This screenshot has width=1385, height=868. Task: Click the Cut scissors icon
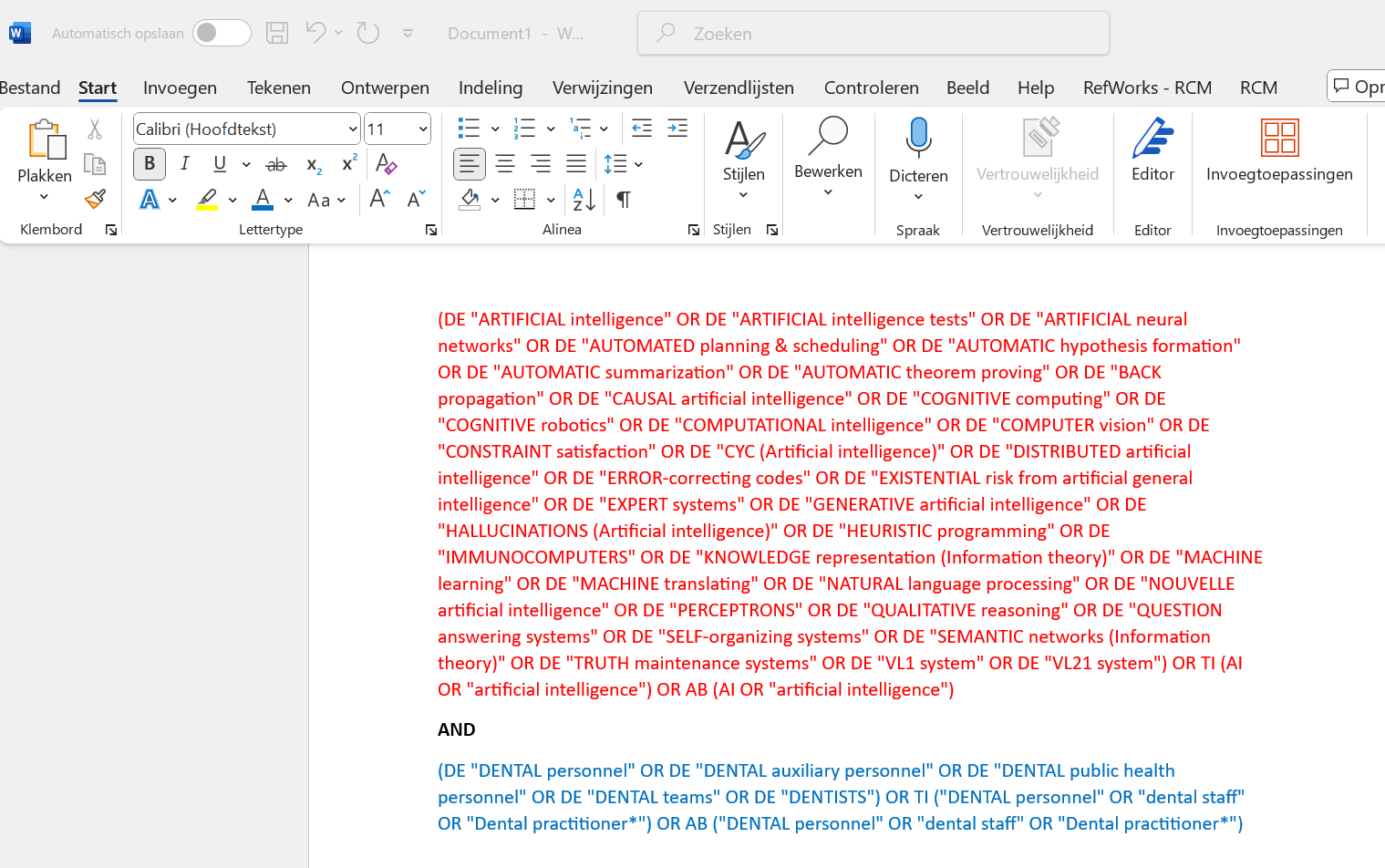point(95,129)
